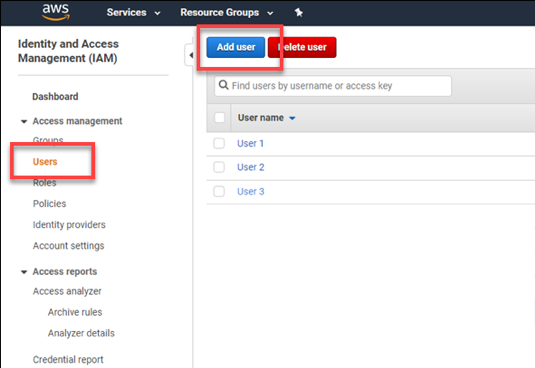Open Policies in the sidebar
This screenshot has width=535, height=368.
coord(49,204)
